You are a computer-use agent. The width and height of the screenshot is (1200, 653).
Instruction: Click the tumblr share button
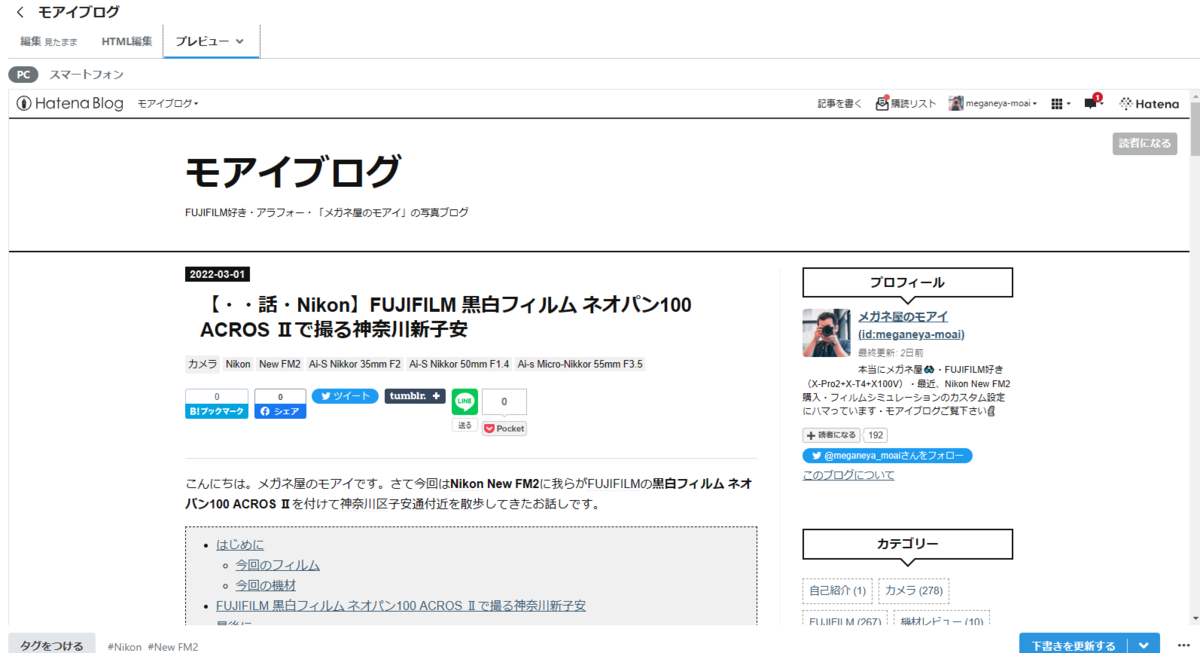coord(415,396)
